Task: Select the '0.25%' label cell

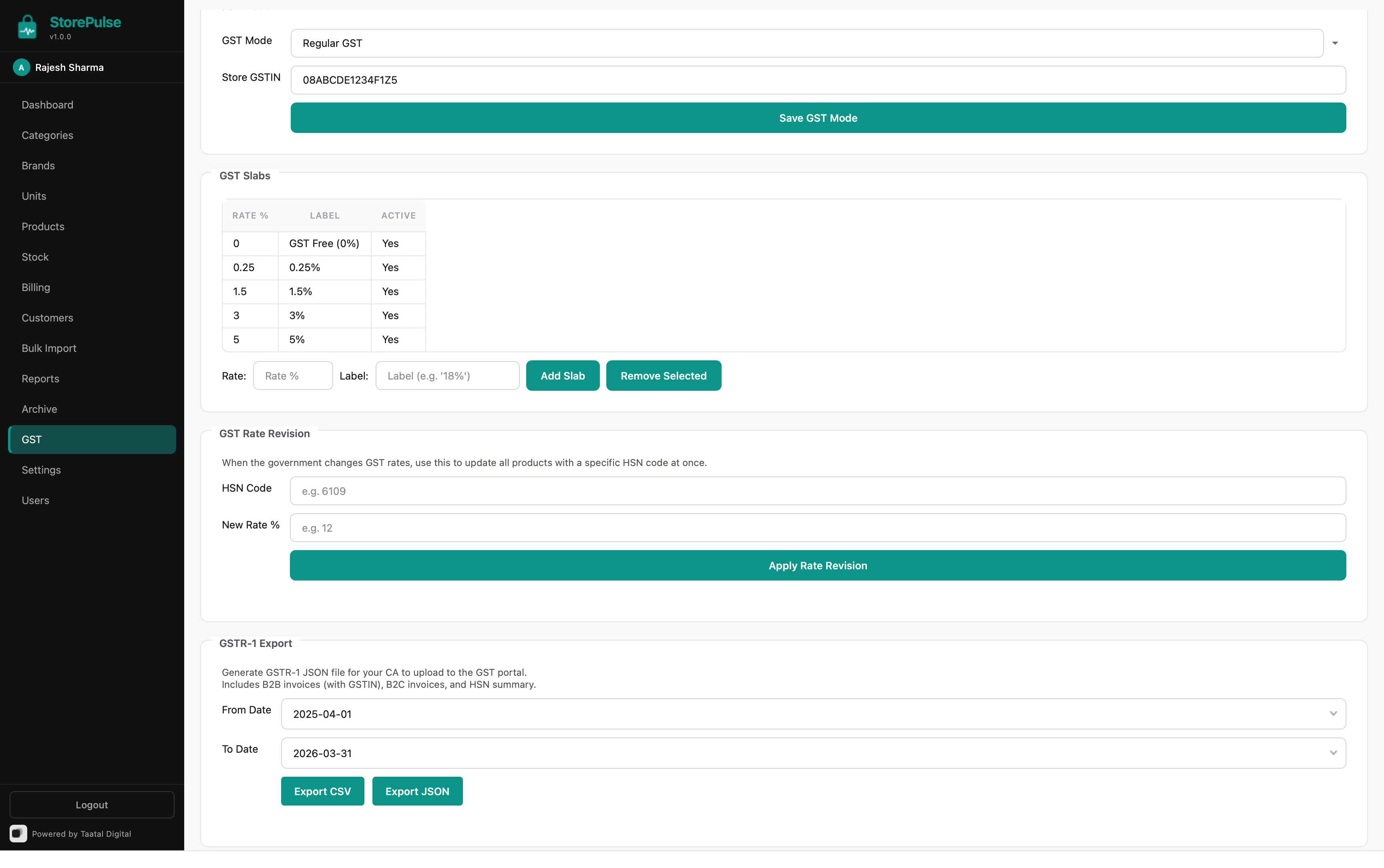Action: click(324, 267)
